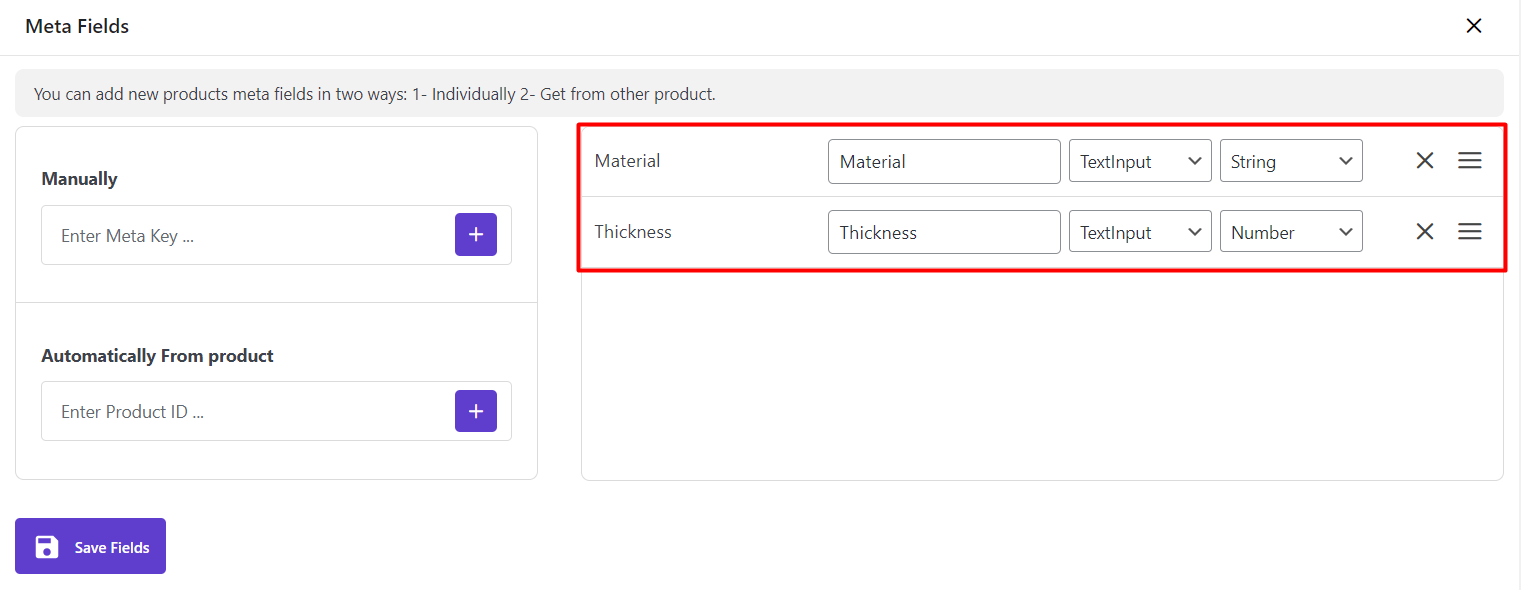Open the Material TextInput type dropdown
Viewport: 1521px width, 590px height.
coord(1139,161)
